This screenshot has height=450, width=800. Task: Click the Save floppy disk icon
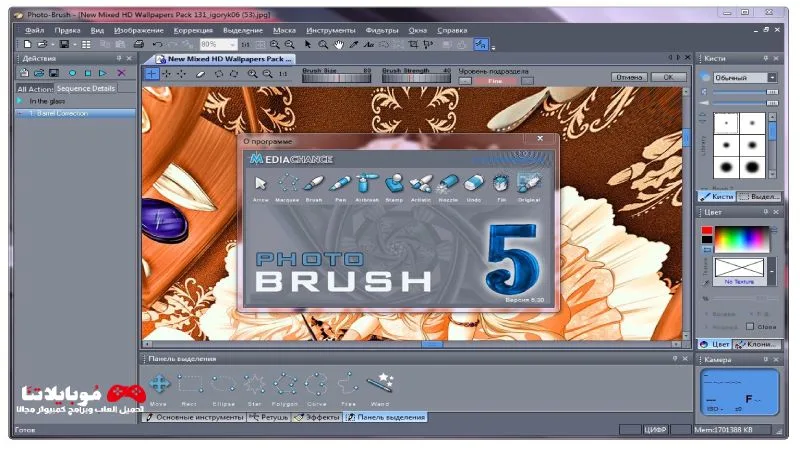[x=64, y=44]
